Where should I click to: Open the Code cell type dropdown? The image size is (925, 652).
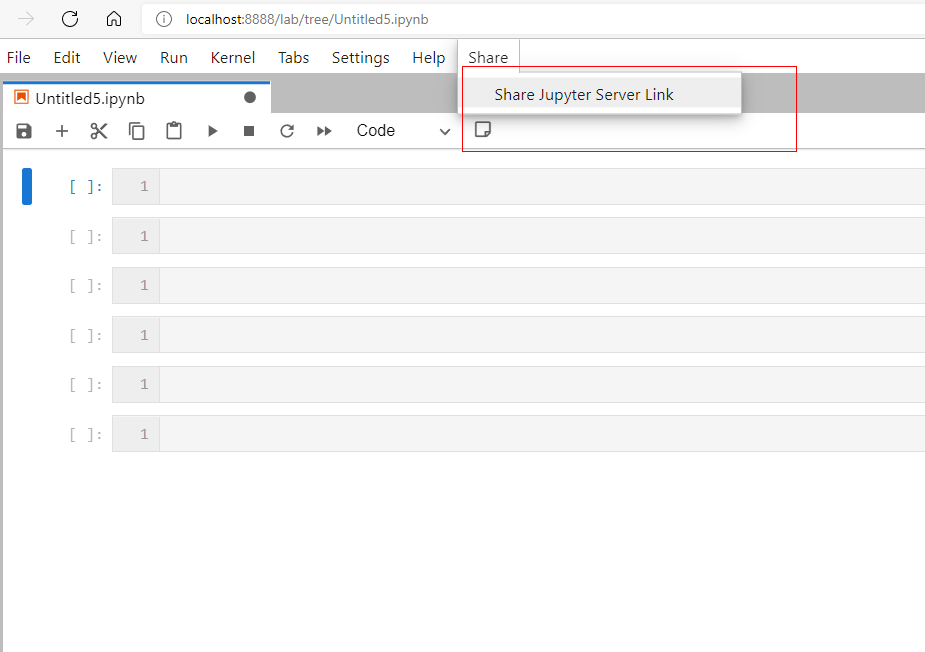(404, 131)
